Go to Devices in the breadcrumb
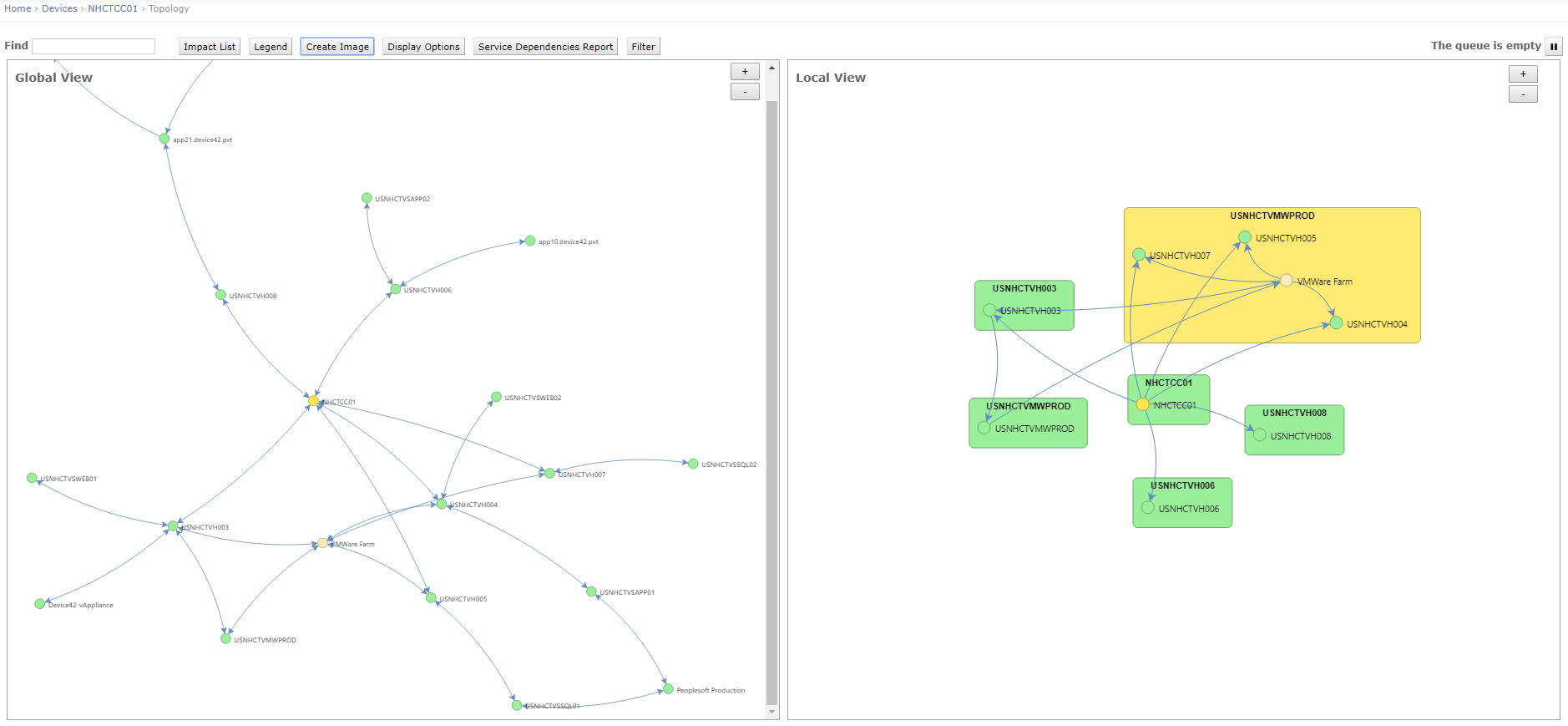The image size is (1568, 726). coord(59,8)
